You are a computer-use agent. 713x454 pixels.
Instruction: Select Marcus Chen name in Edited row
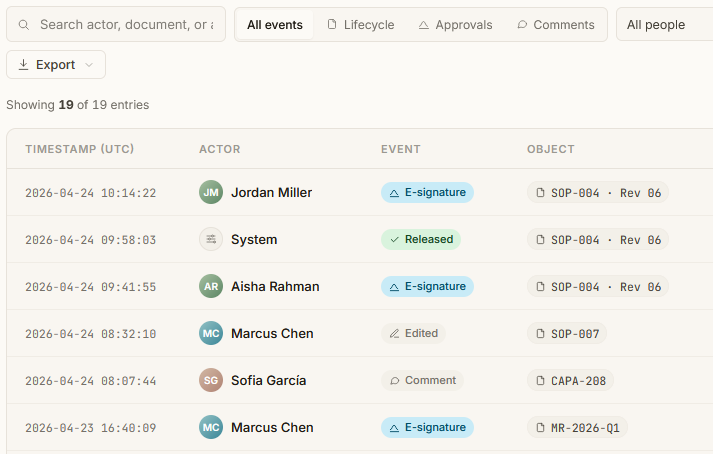pyautogui.click(x=272, y=333)
